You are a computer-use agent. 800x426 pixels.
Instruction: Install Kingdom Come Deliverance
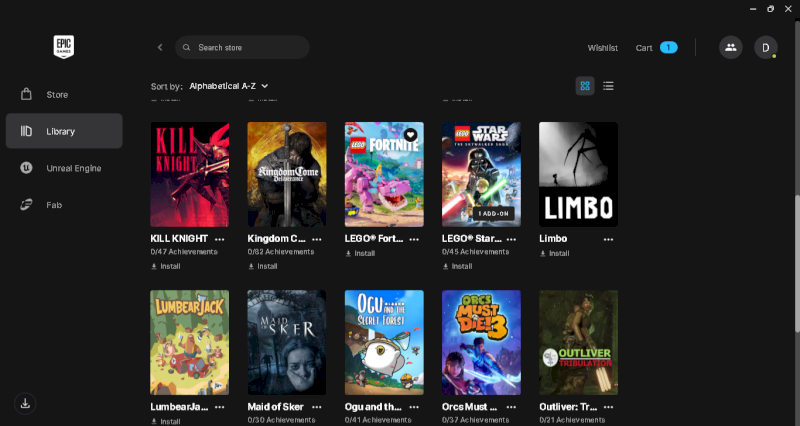[x=263, y=266]
